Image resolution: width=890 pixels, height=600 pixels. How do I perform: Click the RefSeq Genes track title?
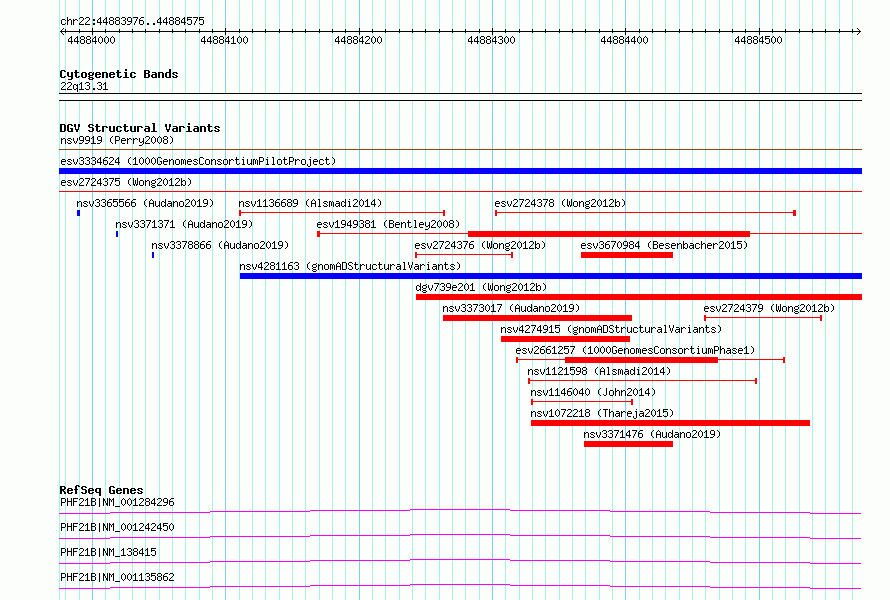click(x=101, y=490)
